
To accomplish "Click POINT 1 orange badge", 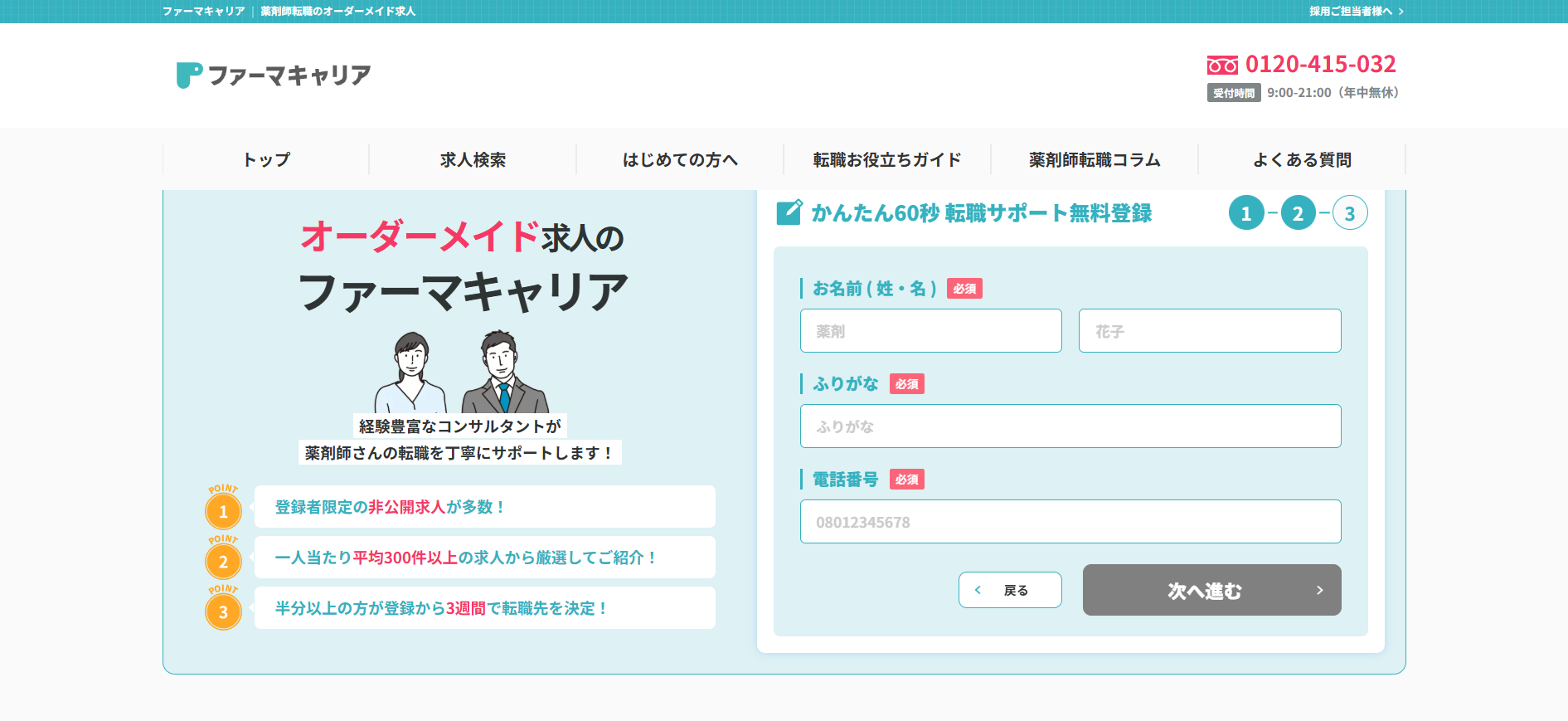I will (x=223, y=507).
